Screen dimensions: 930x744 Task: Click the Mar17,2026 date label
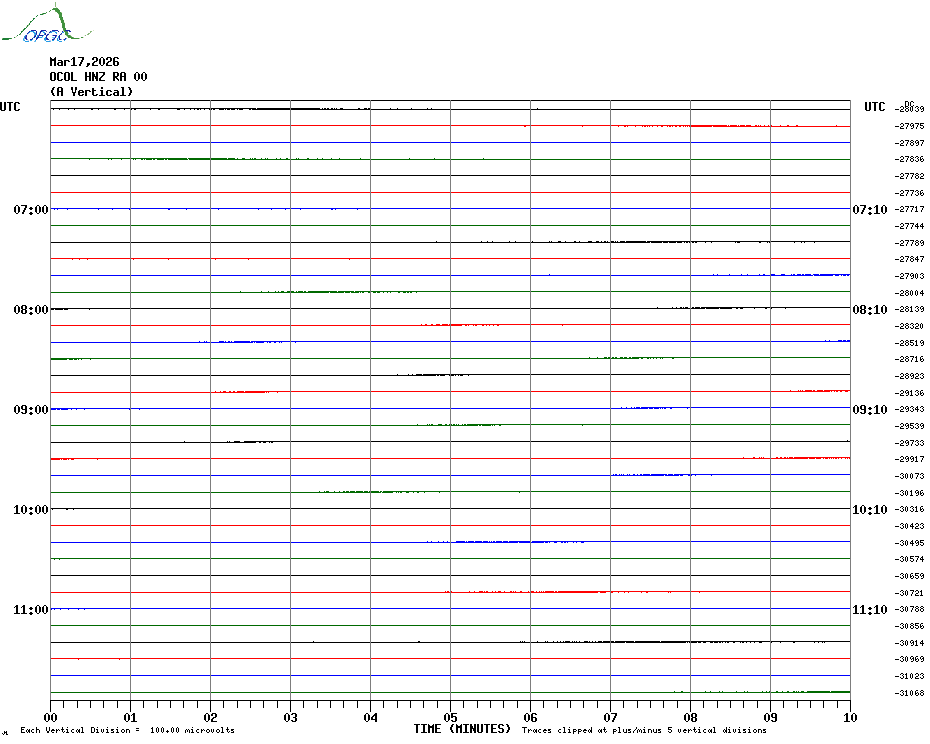click(84, 62)
